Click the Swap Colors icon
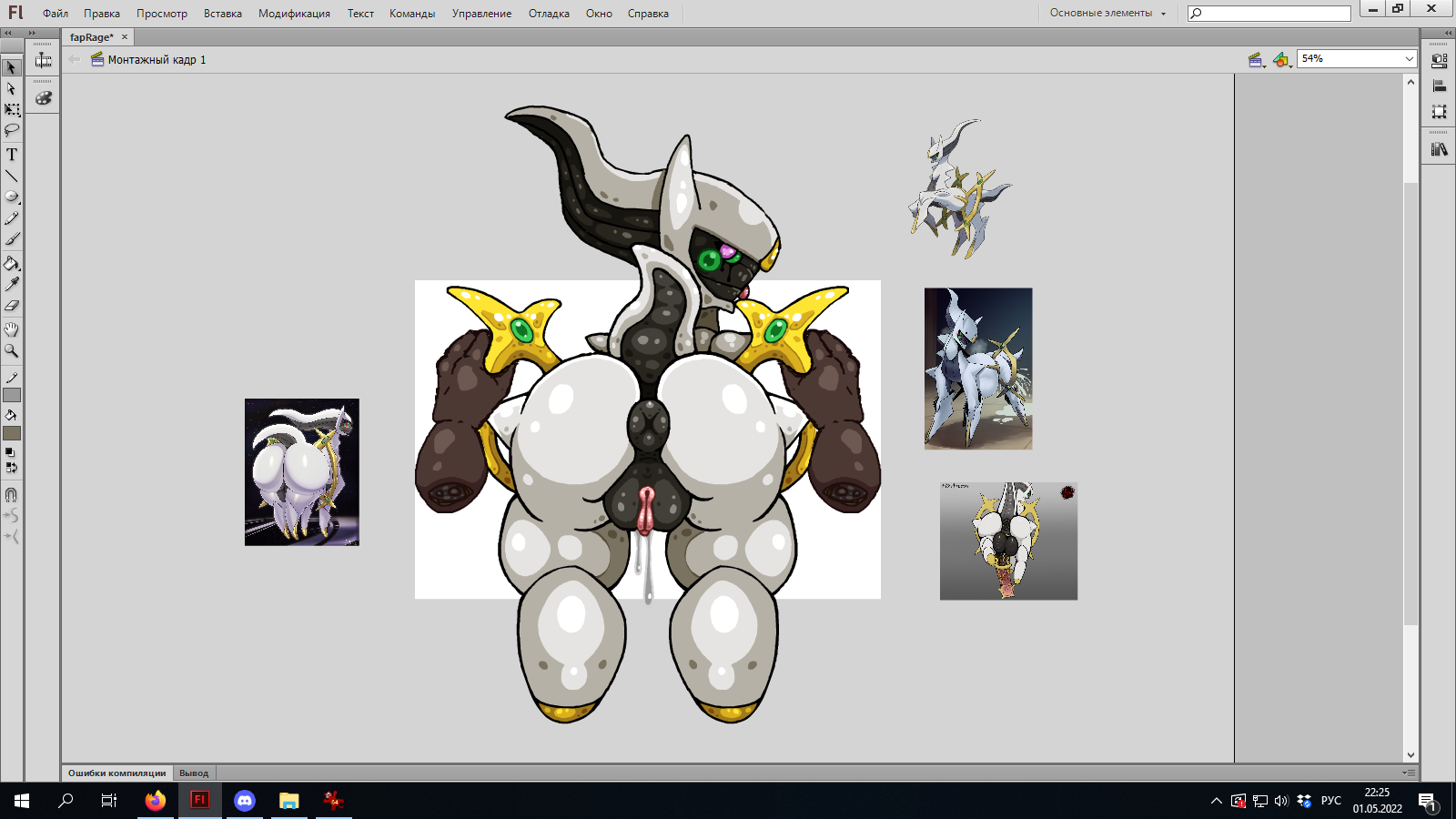Image resolution: width=1456 pixels, height=819 pixels. [11, 468]
